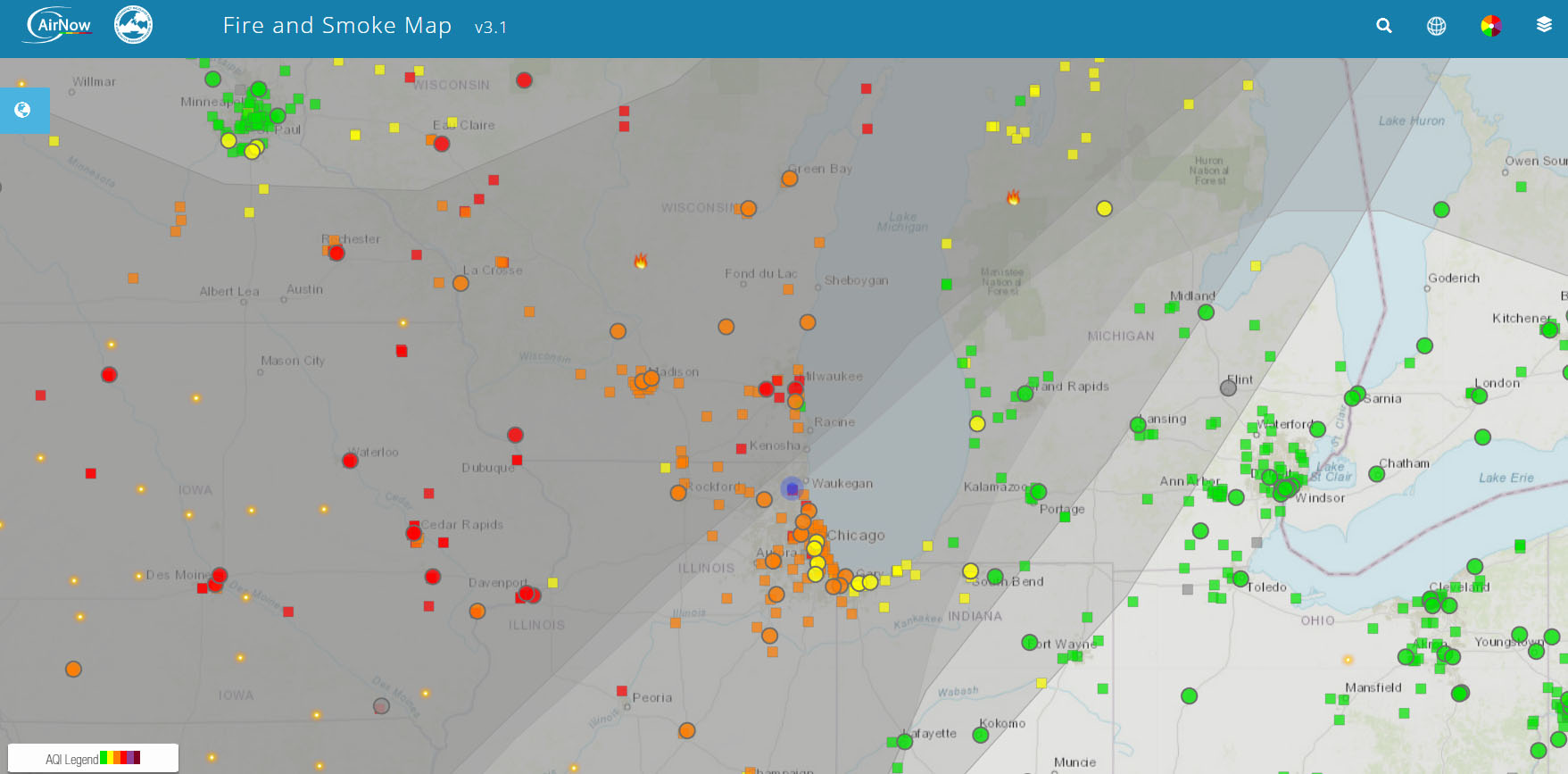Select the fire icon east of La Crosse
Image resolution: width=1568 pixels, height=774 pixels.
(x=640, y=261)
